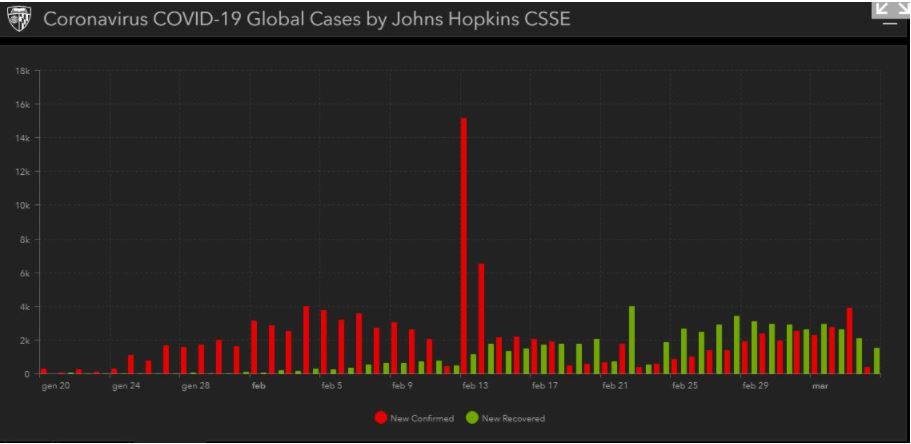911x444 pixels.
Task: Click the 14k y-axis label
Action: pyautogui.click(x=23, y=138)
